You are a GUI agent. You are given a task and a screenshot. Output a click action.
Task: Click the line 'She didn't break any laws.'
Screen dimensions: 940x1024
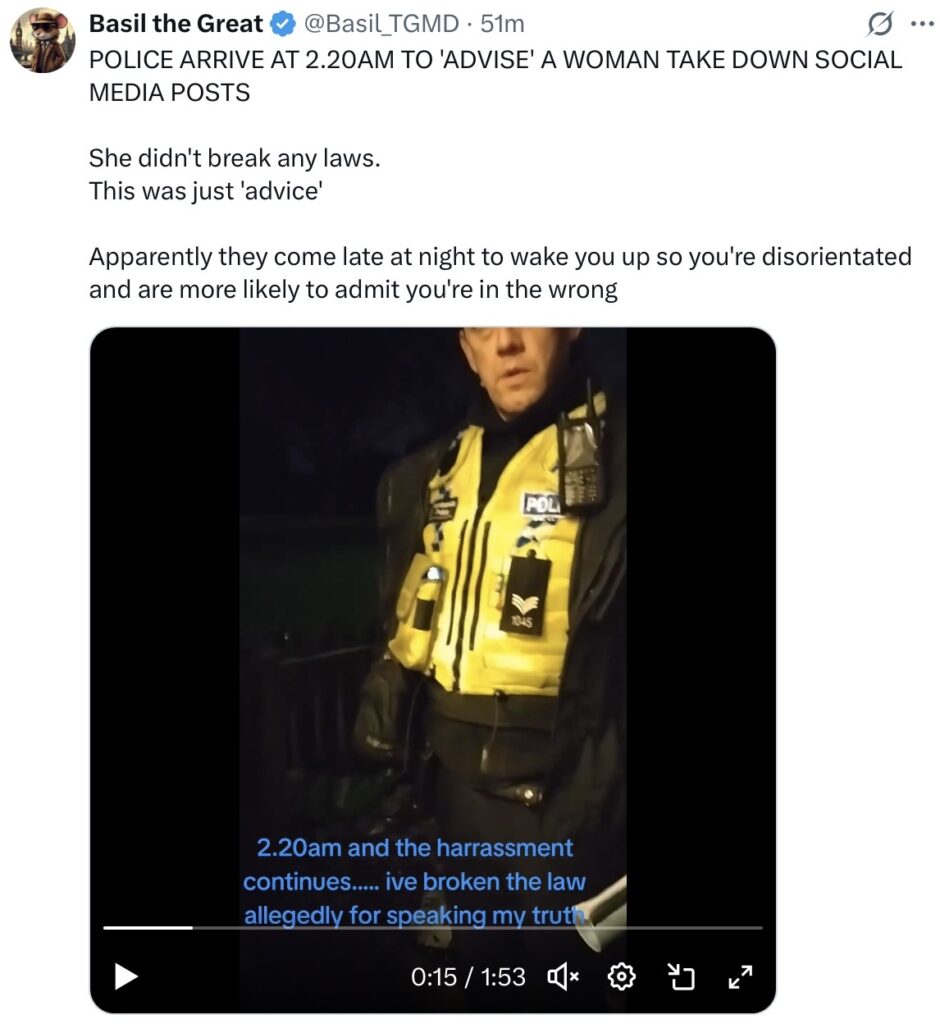235,158
